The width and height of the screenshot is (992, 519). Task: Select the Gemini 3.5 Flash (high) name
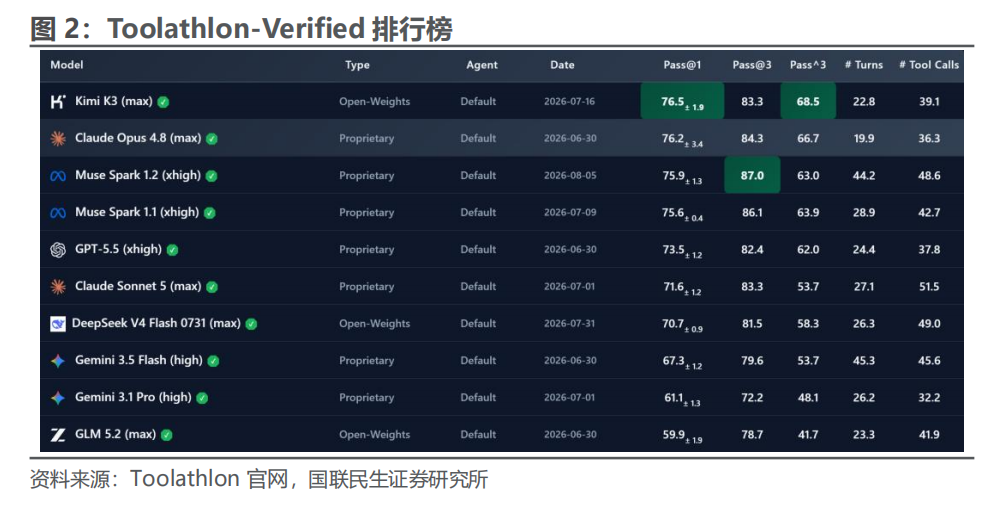pos(139,360)
